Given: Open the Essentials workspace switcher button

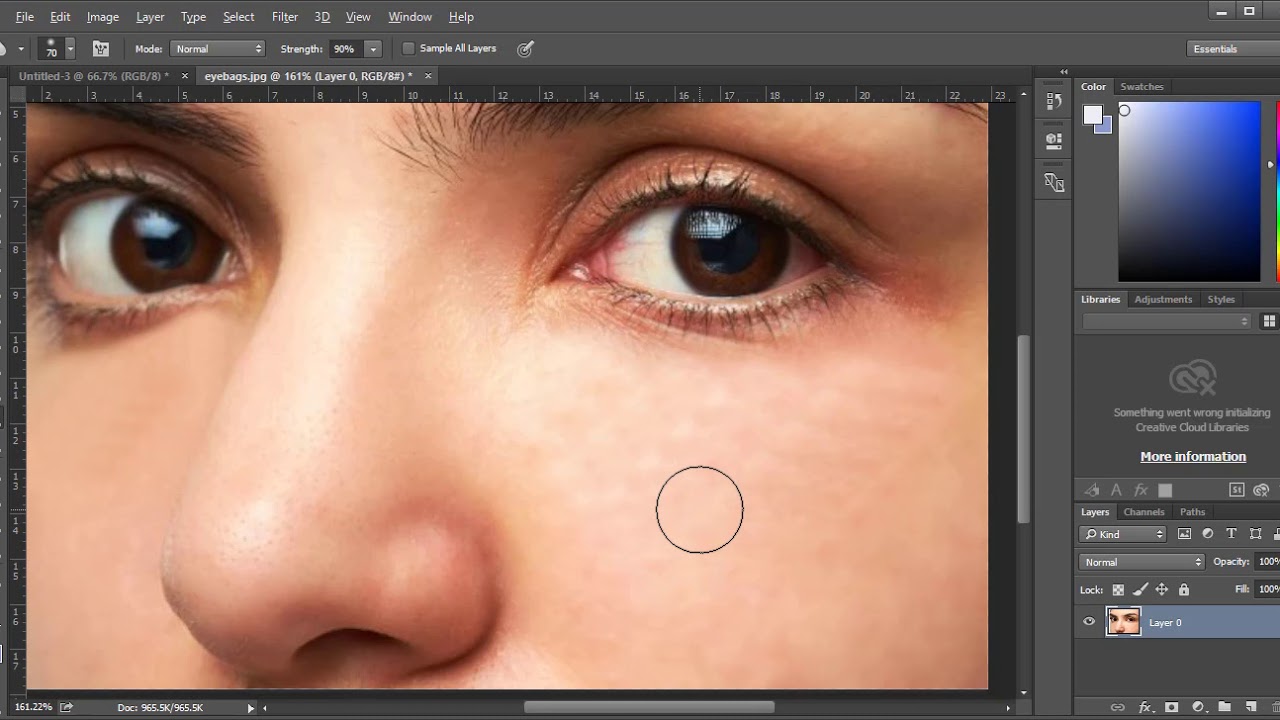Looking at the screenshot, I should point(1228,49).
